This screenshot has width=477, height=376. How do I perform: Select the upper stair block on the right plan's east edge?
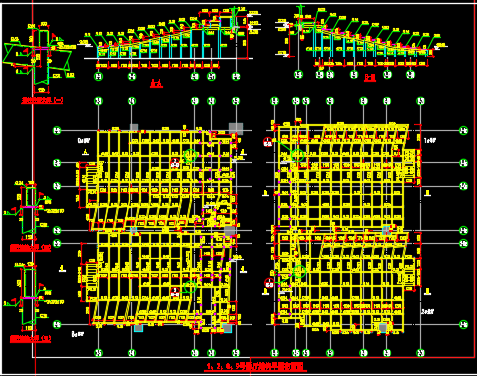coord(410,163)
